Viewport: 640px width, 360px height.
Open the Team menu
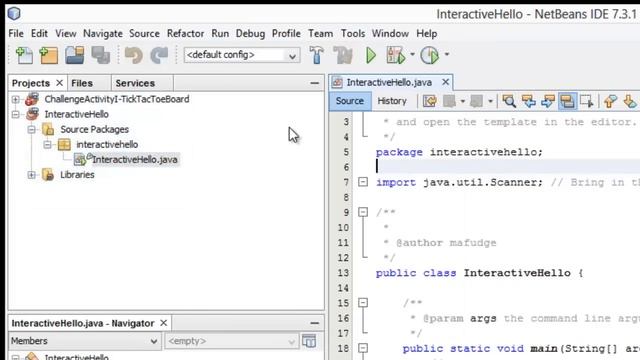coord(320,33)
